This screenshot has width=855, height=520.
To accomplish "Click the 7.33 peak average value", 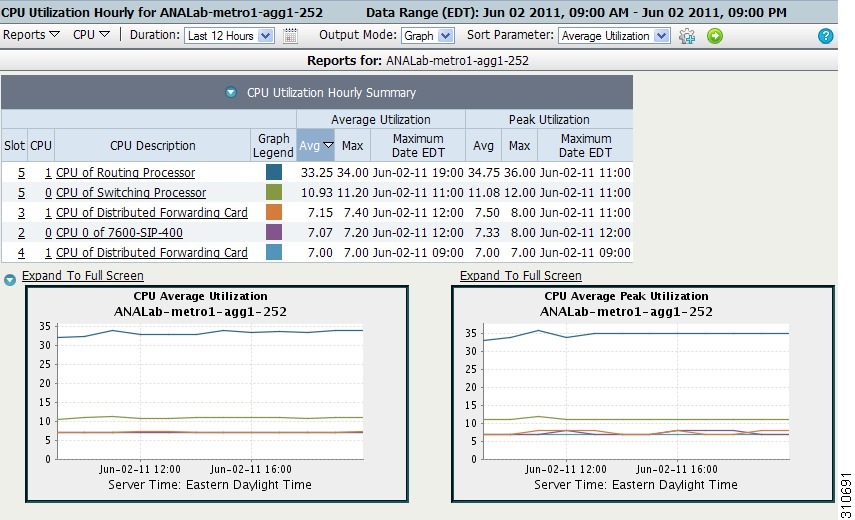I will coord(487,233).
